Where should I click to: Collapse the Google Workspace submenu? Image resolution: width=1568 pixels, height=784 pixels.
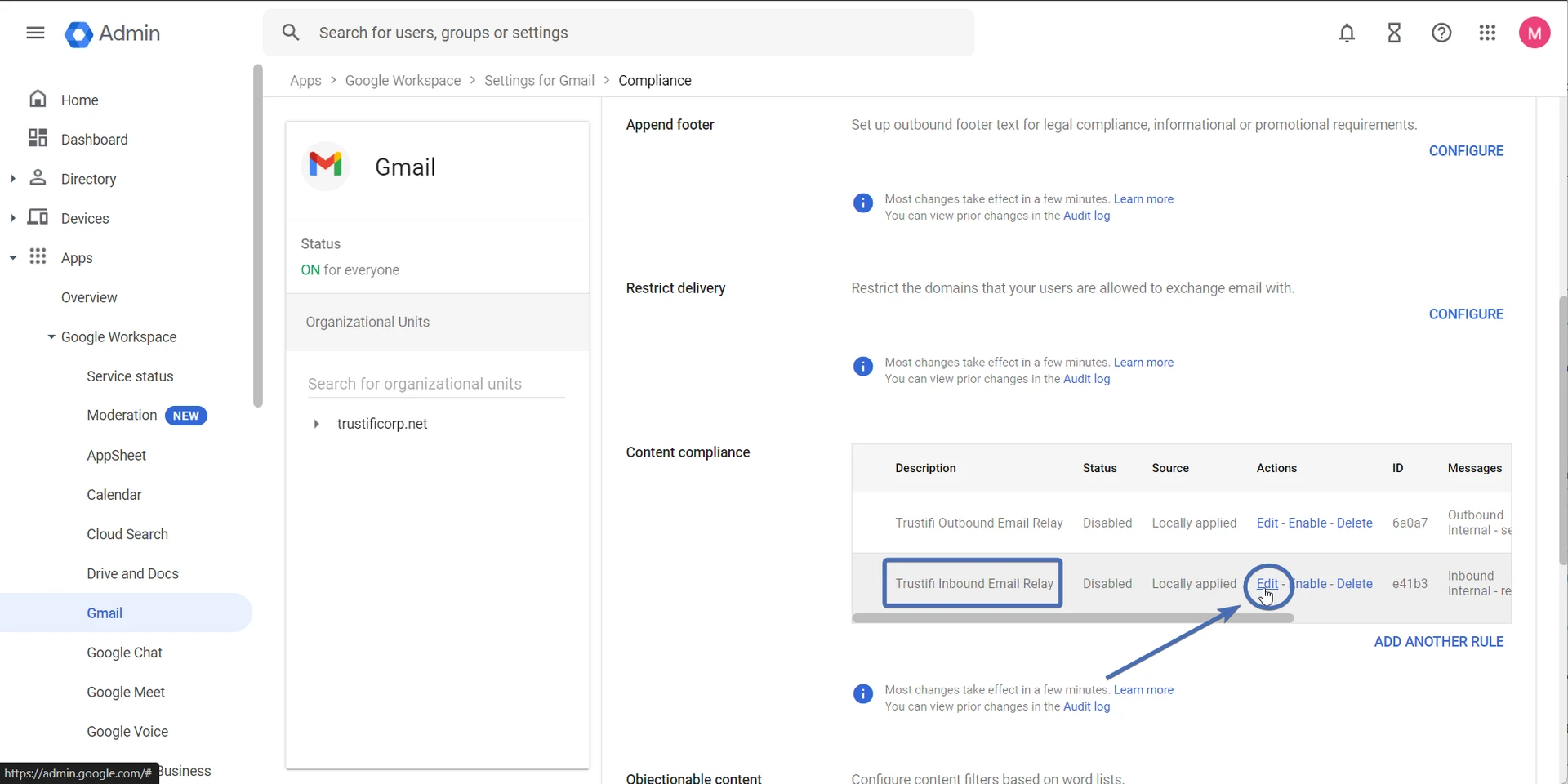[x=51, y=336]
